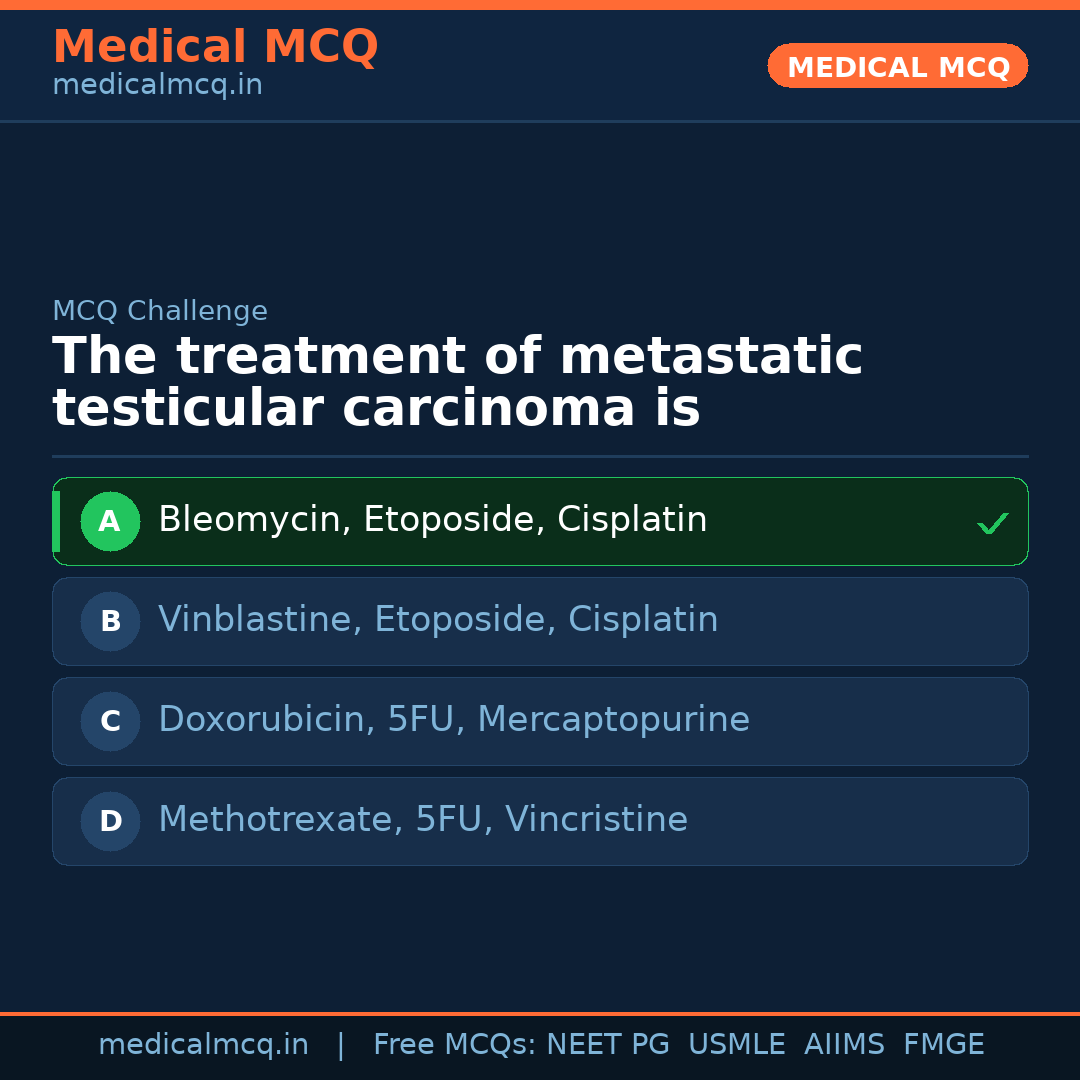Pick the Doxorubicin, 5FU, Mercaptopurine option
Image resolution: width=1080 pixels, height=1080 pixels.
click(x=453, y=720)
